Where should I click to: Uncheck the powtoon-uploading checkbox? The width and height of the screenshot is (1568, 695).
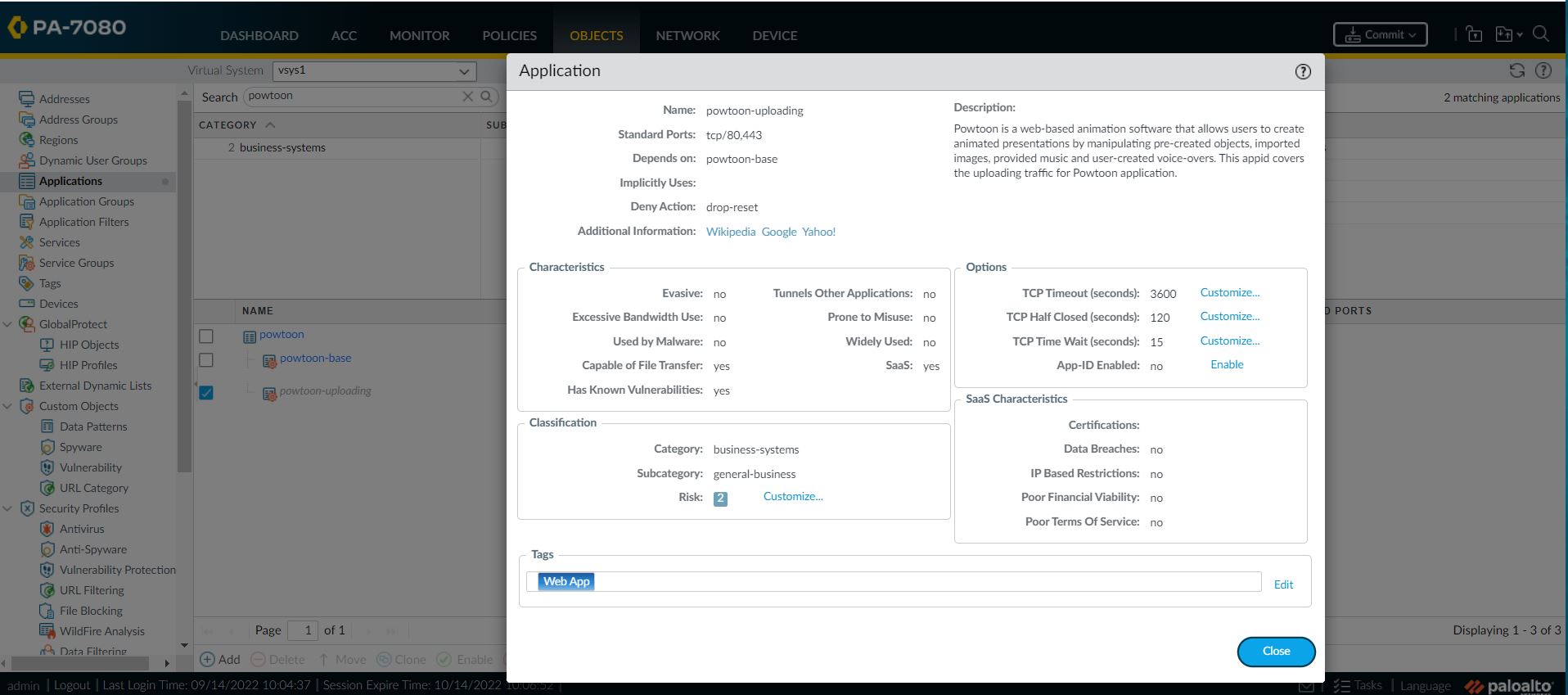tap(206, 393)
